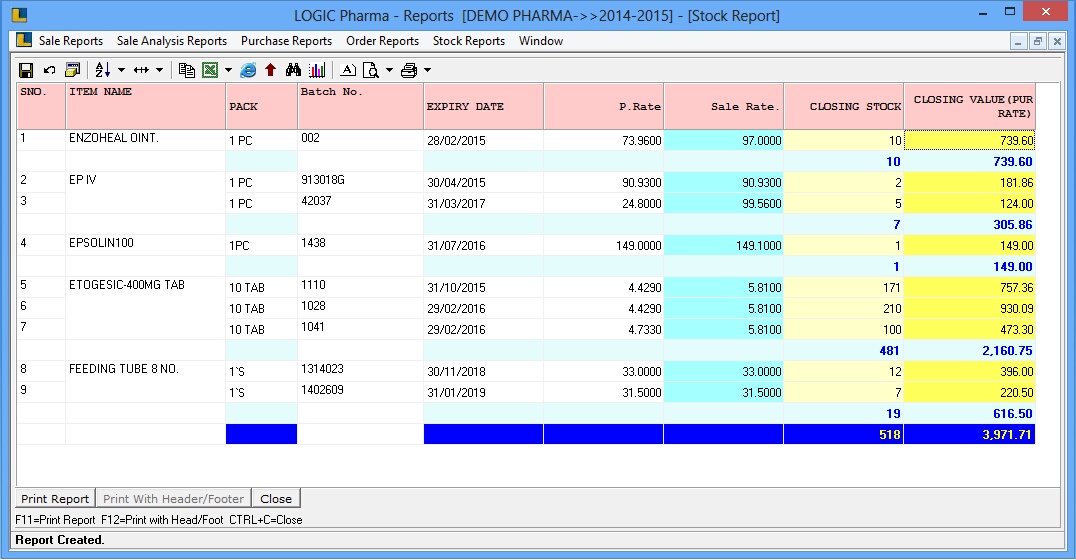The width and height of the screenshot is (1076, 560).
Task: Open the Sale Reports menu
Action: pos(71,41)
